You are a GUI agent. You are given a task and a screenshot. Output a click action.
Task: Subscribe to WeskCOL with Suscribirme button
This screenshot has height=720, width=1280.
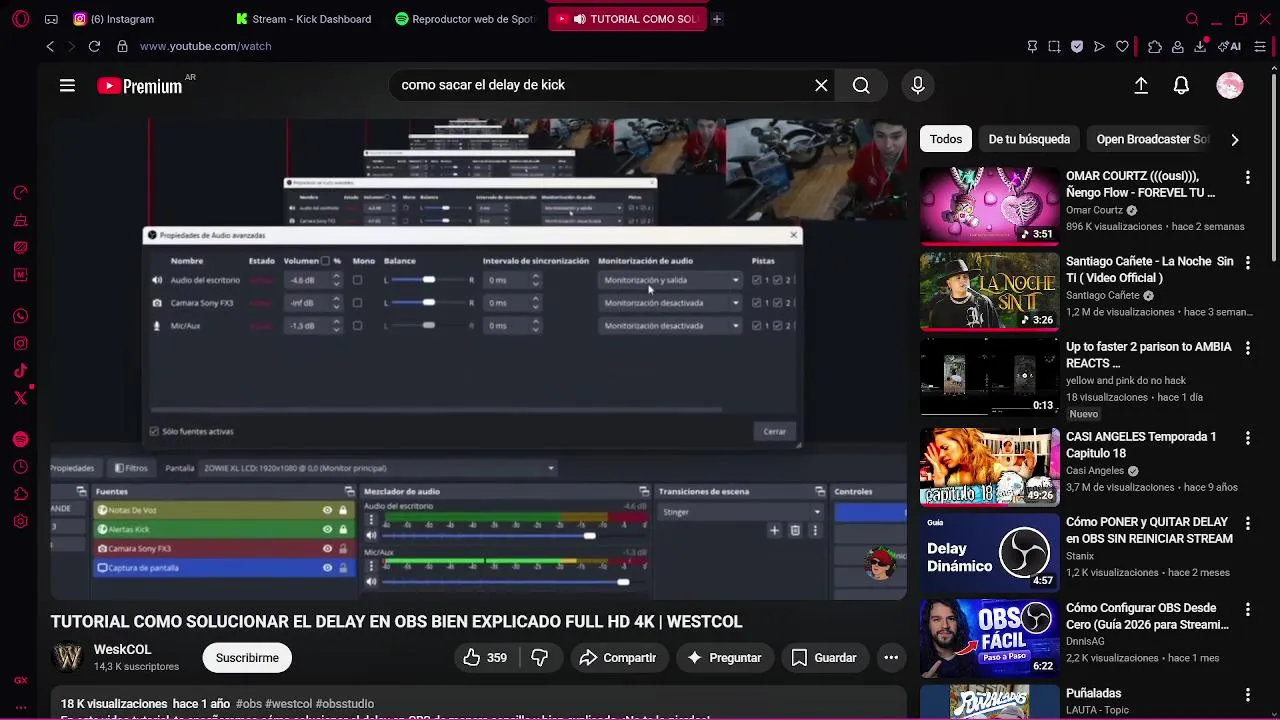(247, 657)
